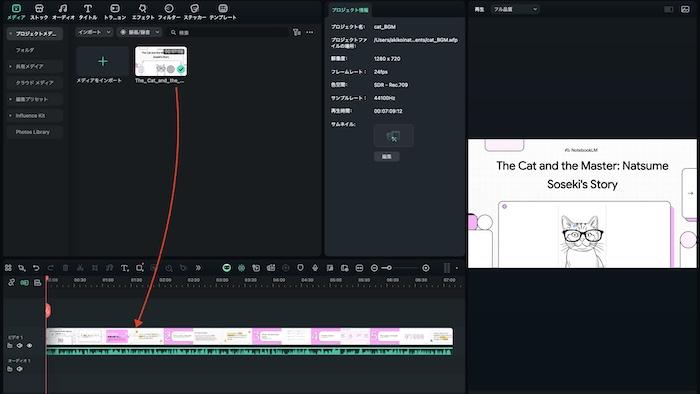Image resolution: width=700 pixels, height=394 pixels.
Task: Open the フル品質 playback quality dropdown
Action: tap(515, 9)
